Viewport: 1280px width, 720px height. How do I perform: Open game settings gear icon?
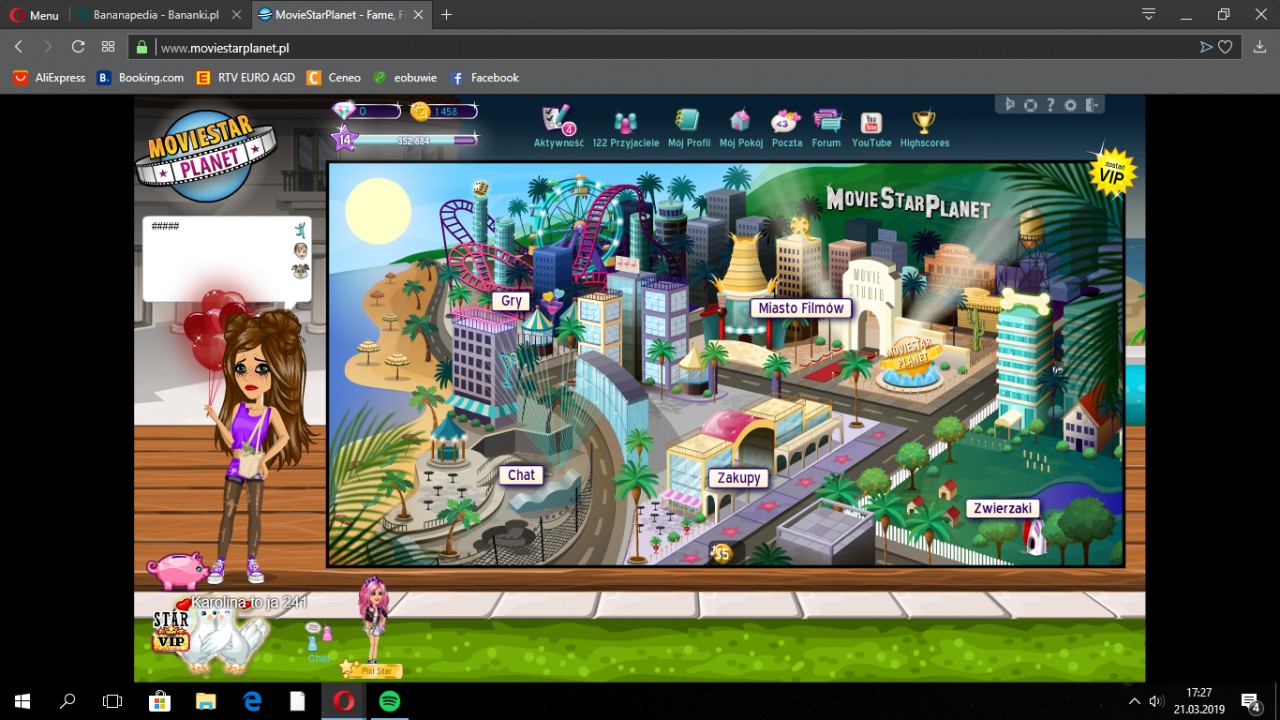pyautogui.click(x=1070, y=104)
